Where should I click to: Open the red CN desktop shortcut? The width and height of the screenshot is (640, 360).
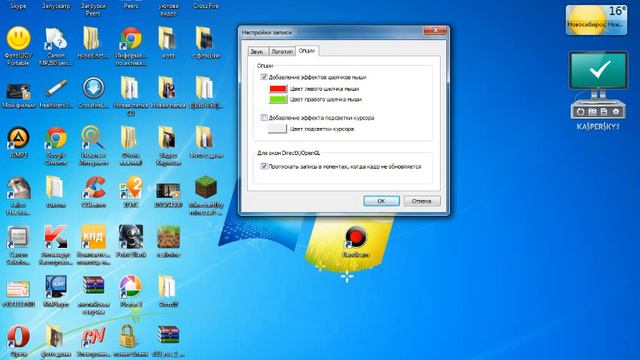pos(93,336)
